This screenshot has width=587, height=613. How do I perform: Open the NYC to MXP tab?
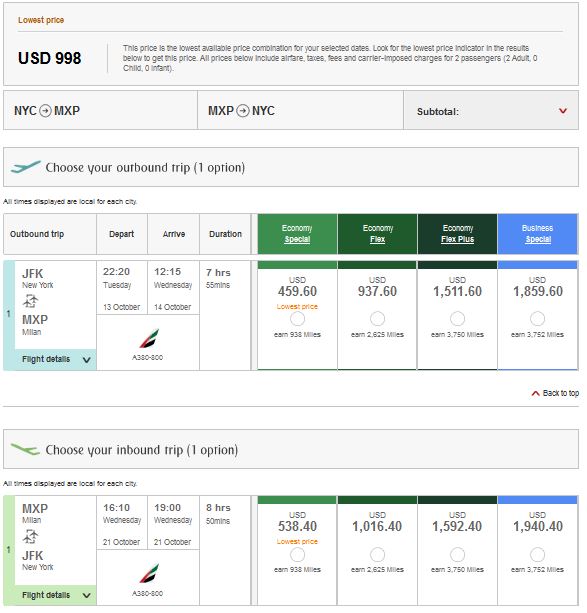(101, 111)
